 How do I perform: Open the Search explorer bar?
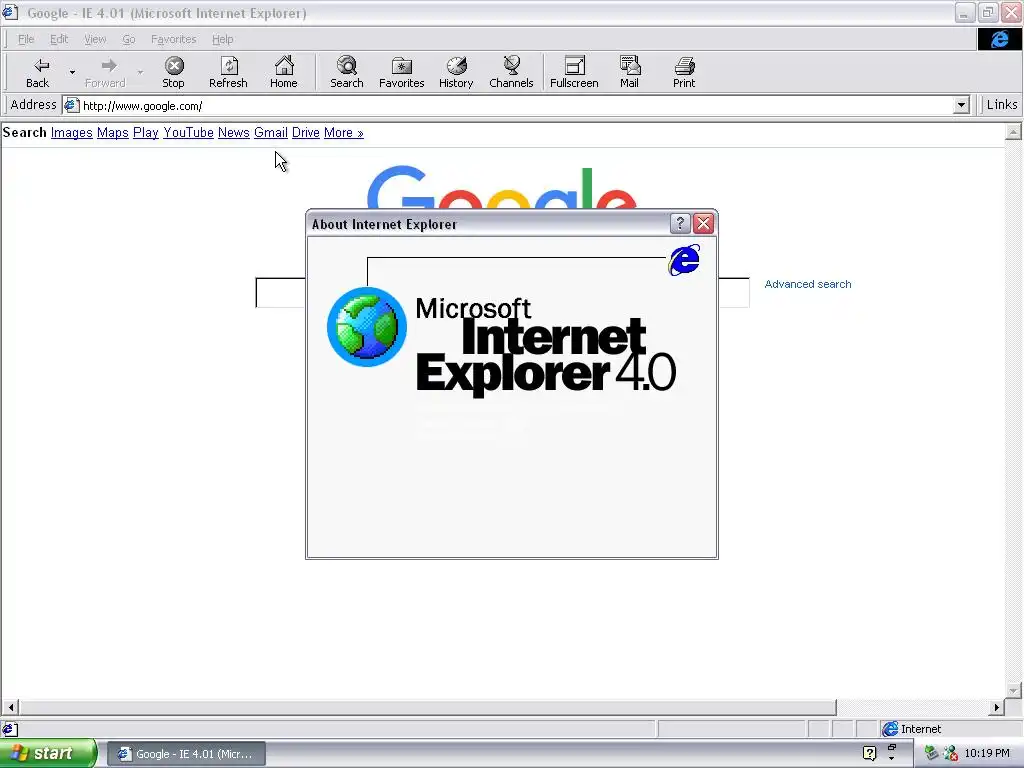[x=347, y=72]
